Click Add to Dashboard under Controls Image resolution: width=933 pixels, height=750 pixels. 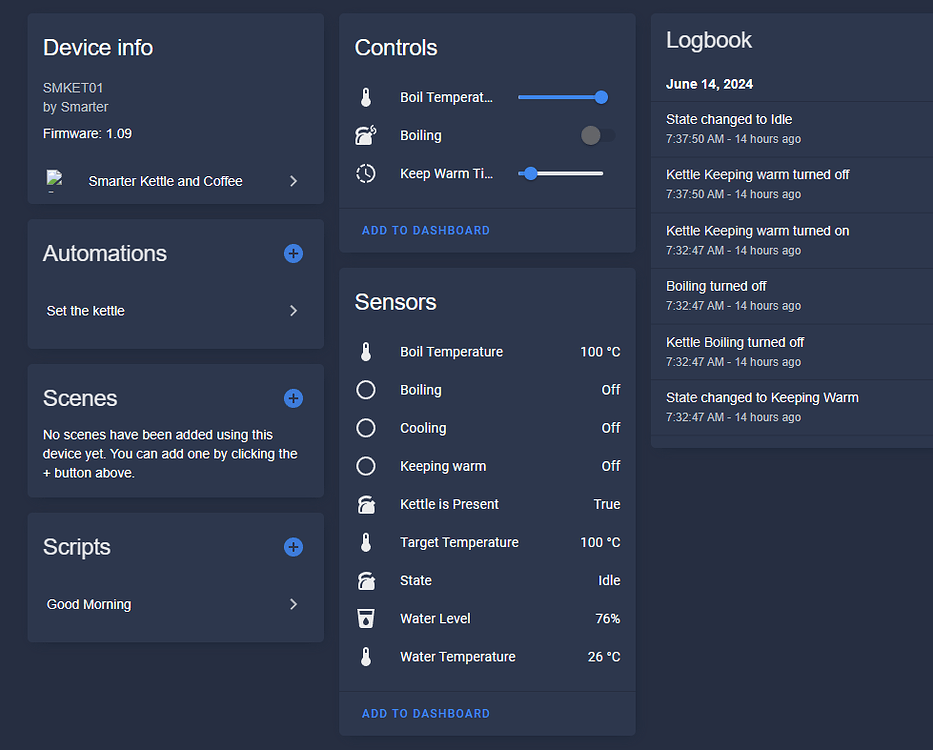click(x=426, y=230)
